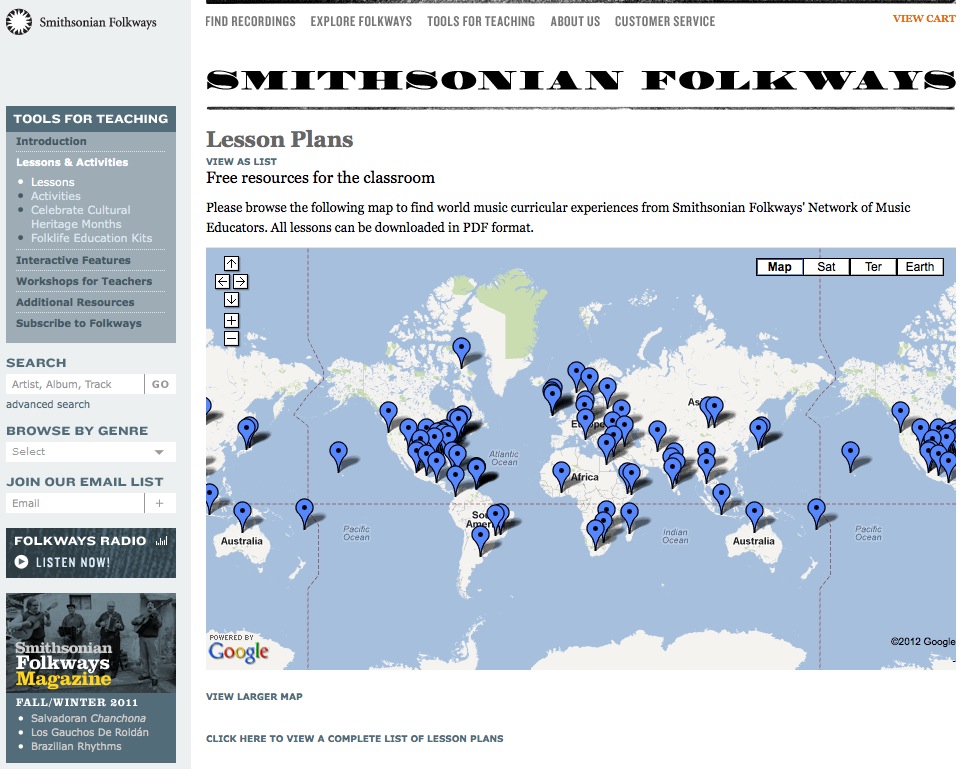Pan the map down with arrow control
The image size is (970, 769).
tap(231, 299)
